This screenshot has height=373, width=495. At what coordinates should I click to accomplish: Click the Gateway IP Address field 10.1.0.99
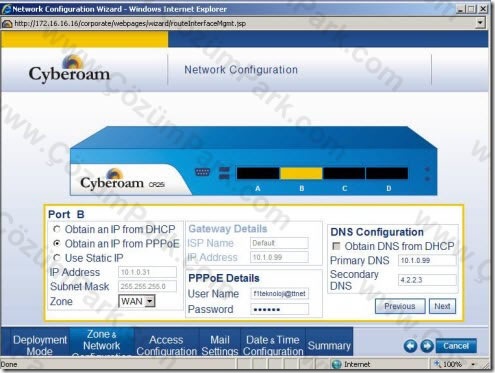point(279,257)
